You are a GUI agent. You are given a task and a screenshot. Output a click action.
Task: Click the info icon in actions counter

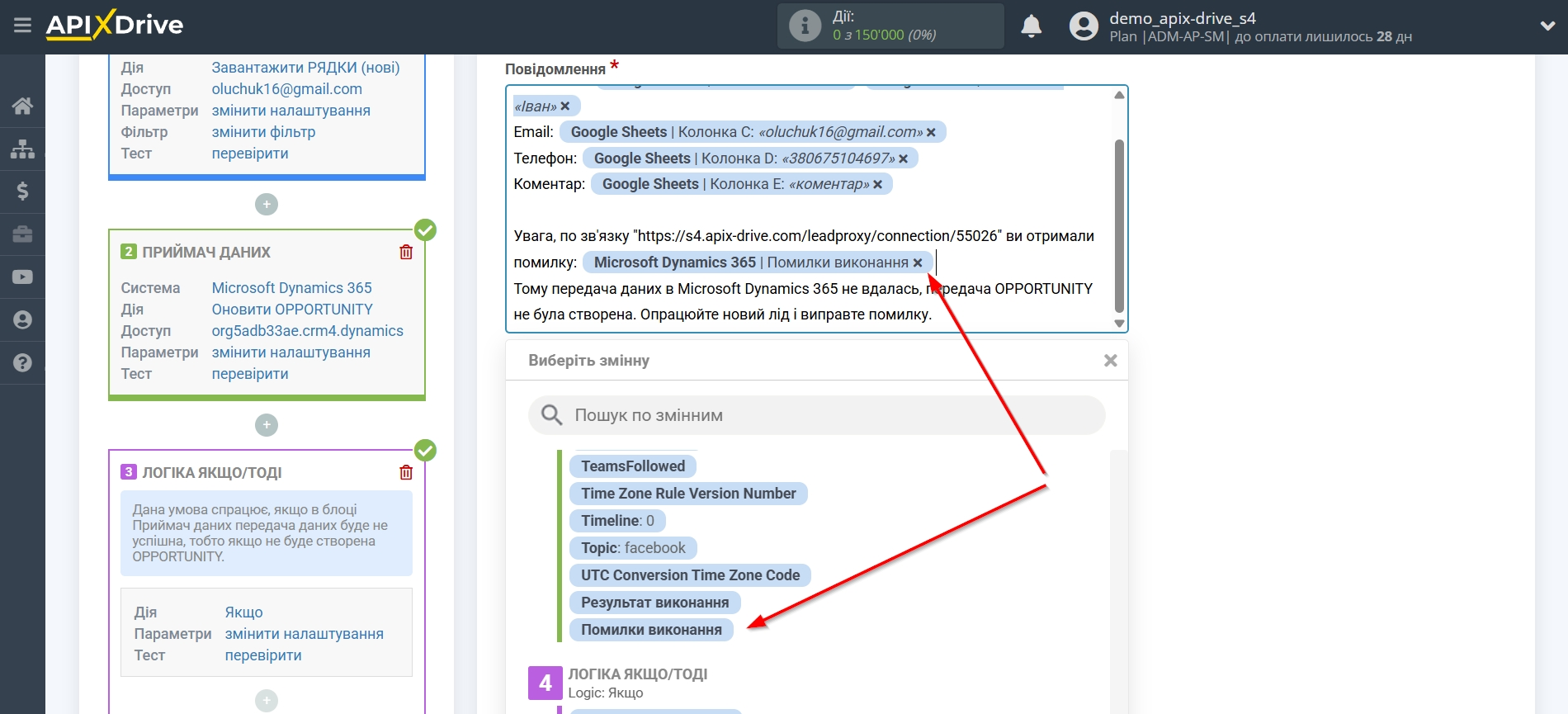pos(805,26)
